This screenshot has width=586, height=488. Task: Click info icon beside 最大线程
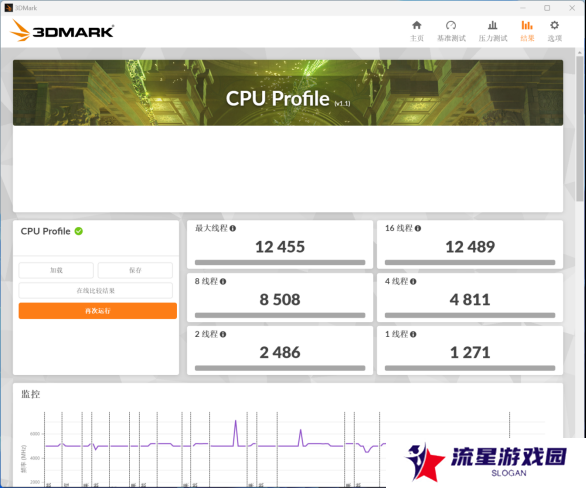click(232, 228)
